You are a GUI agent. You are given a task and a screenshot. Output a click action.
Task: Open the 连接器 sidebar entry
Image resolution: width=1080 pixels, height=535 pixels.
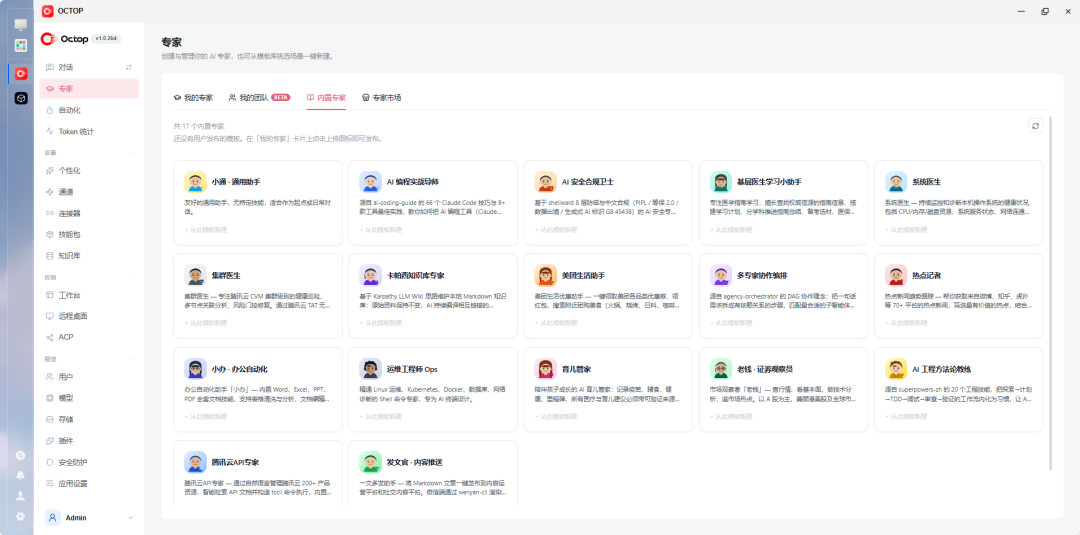90,213
